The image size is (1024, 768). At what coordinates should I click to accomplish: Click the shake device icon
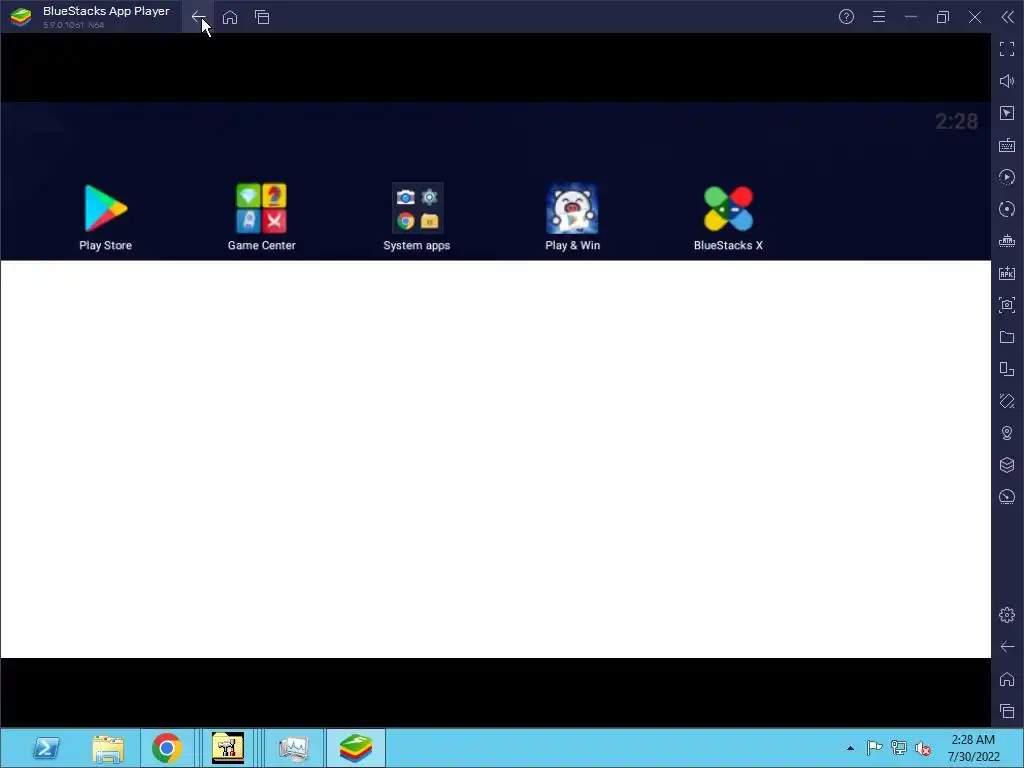point(1007,401)
